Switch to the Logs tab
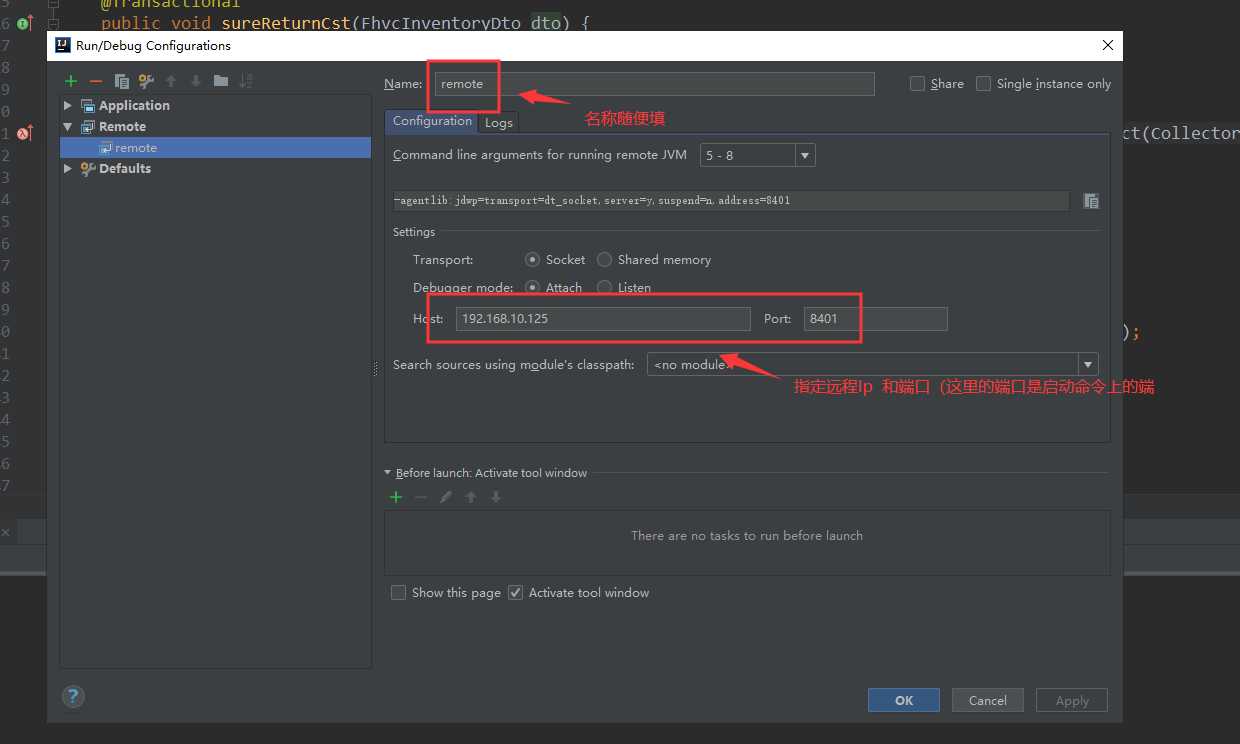Image resolution: width=1240 pixels, height=744 pixels. pos(499,122)
